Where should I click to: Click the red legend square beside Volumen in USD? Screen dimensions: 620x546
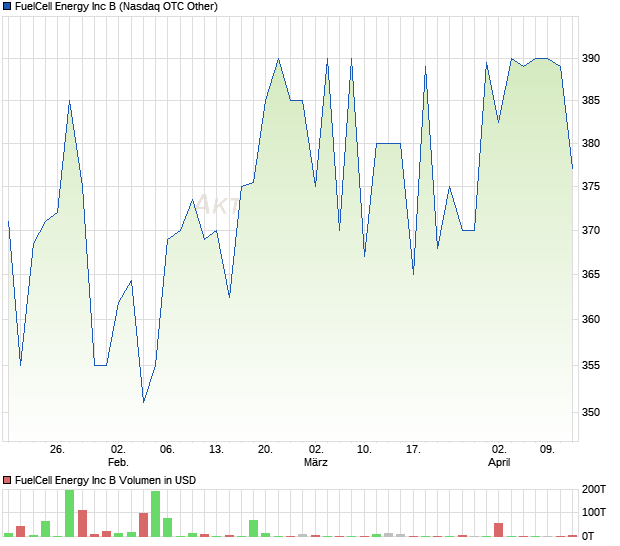point(7,480)
